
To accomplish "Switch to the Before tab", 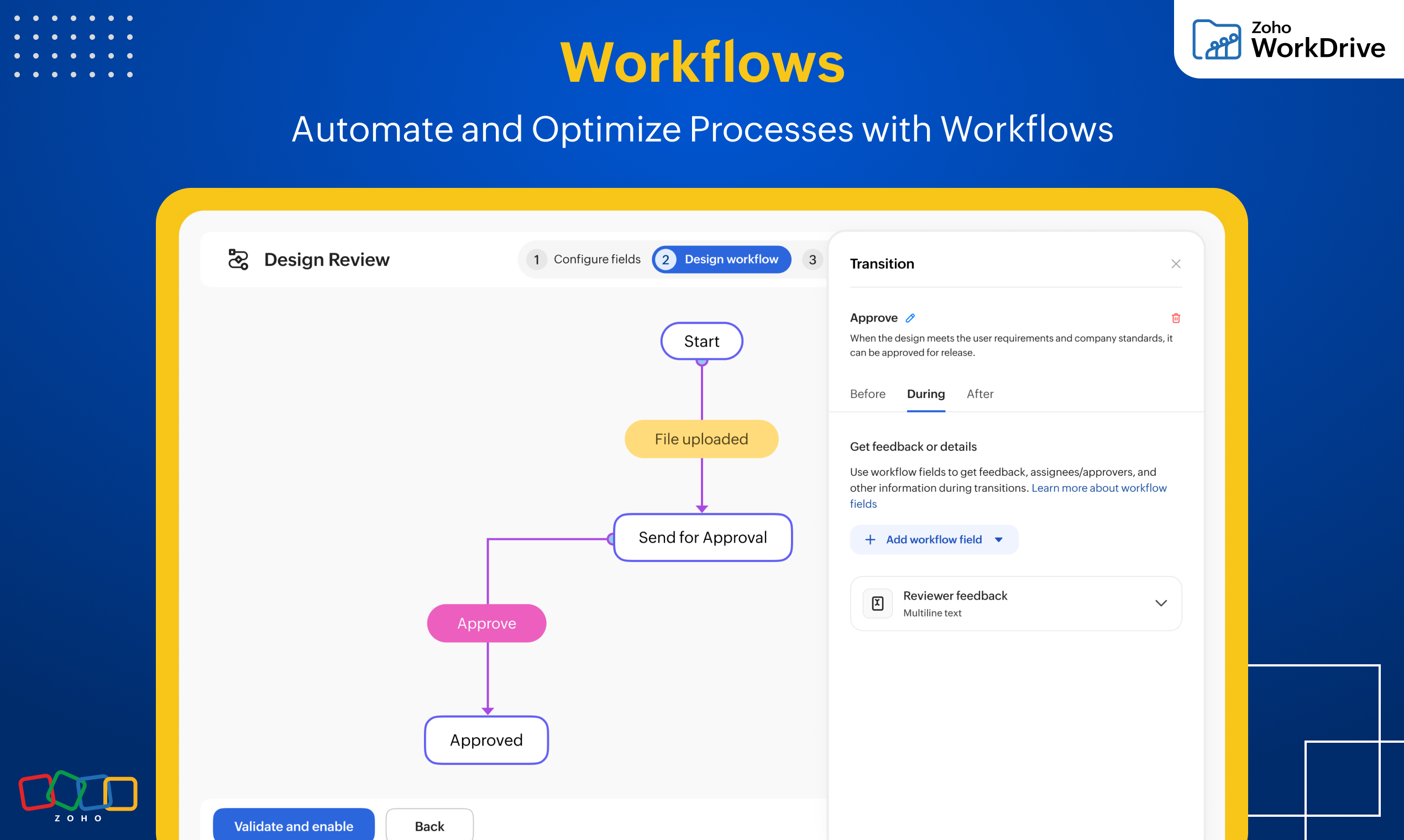I will tap(867, 394).
